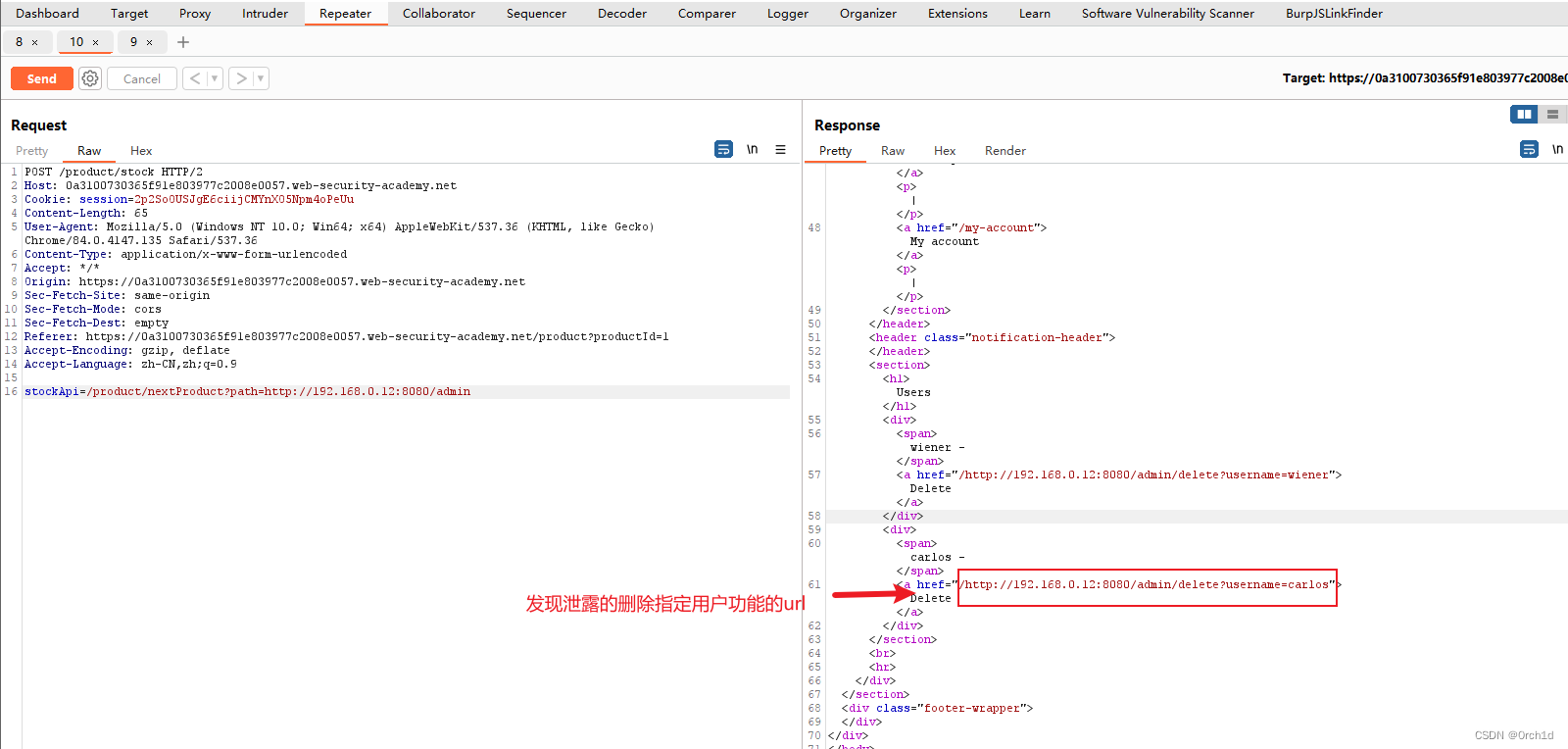Open the Repeater main tab

click(x=345, y=13)
